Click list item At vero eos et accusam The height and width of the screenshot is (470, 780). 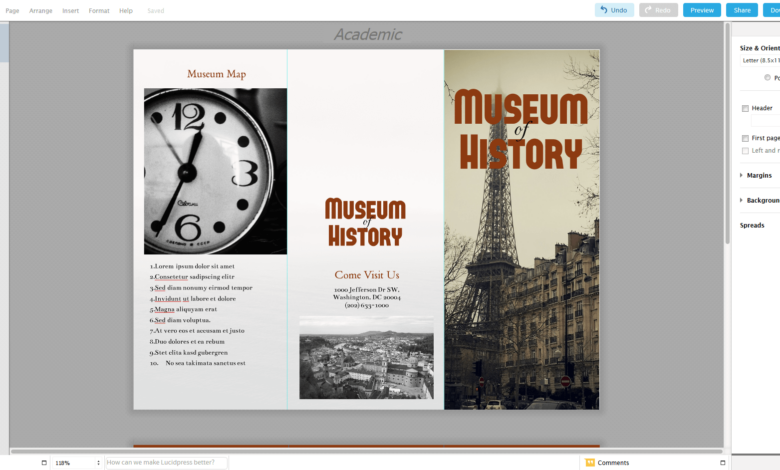click(x=197, y=331)
